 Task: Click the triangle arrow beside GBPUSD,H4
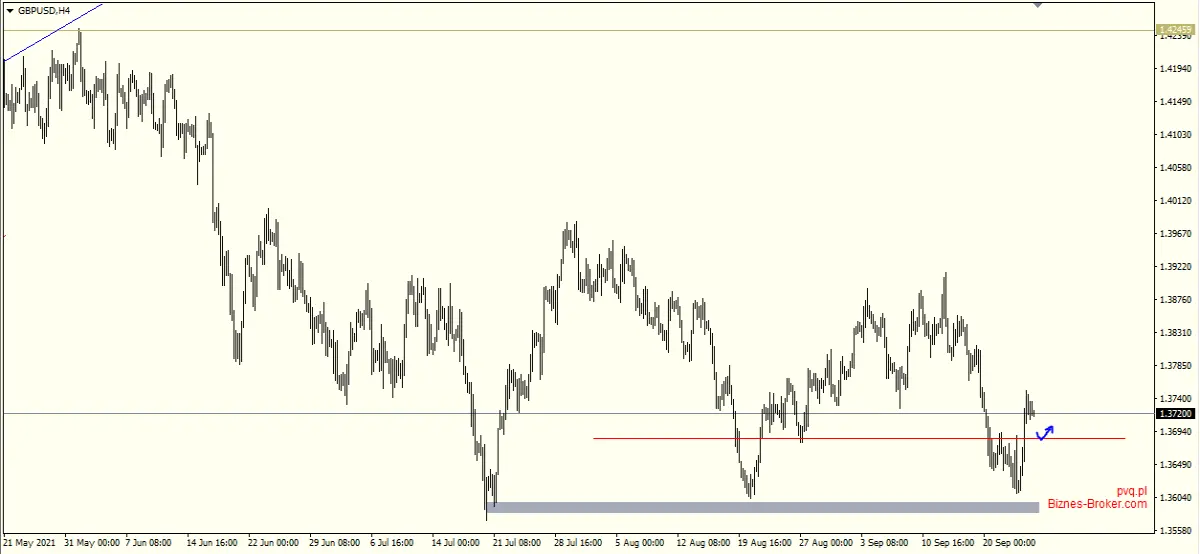[11, 10]
